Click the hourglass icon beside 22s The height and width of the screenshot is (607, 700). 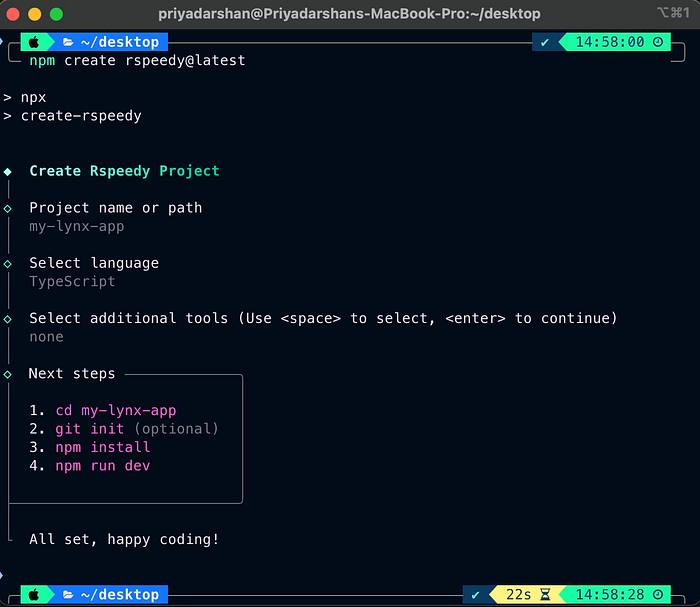pyautogui.click(x=545, y=595)
